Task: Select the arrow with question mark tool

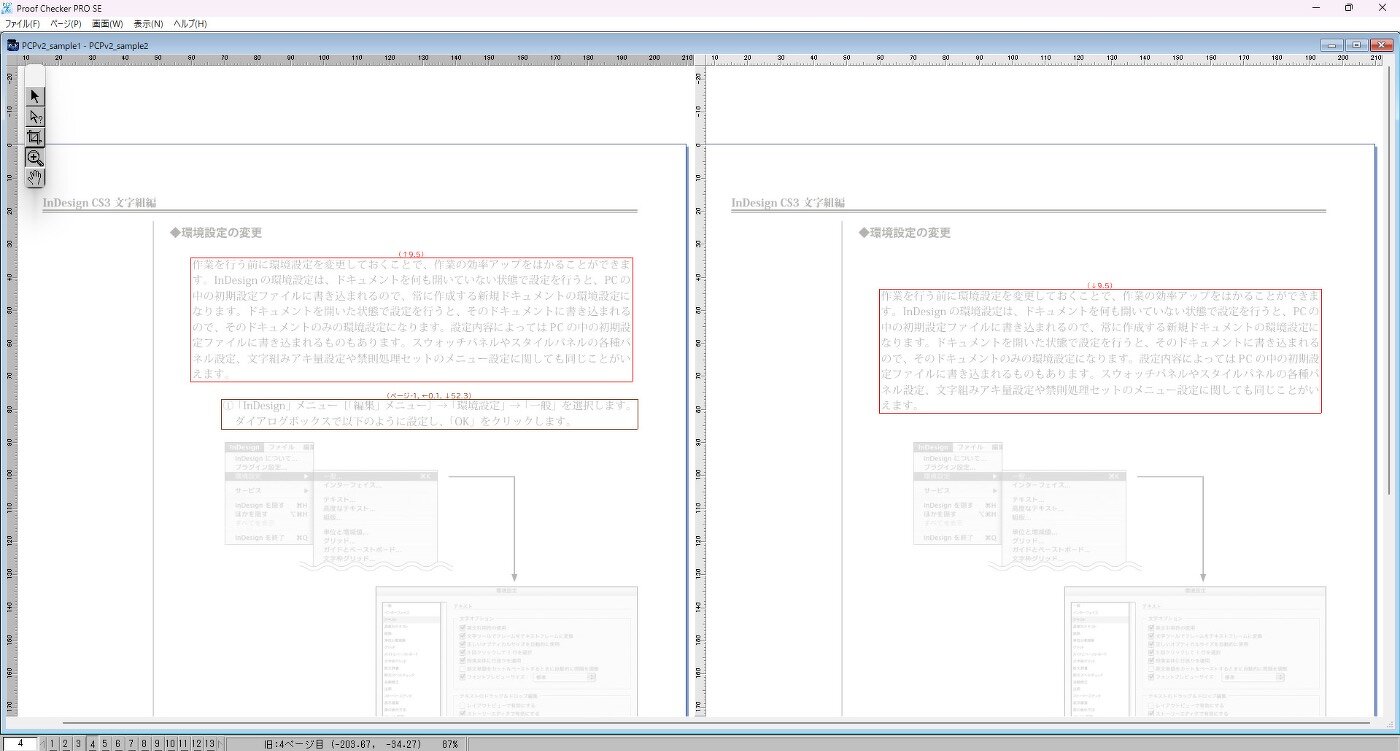Action: pyautogui.click(x=35, y=117)
